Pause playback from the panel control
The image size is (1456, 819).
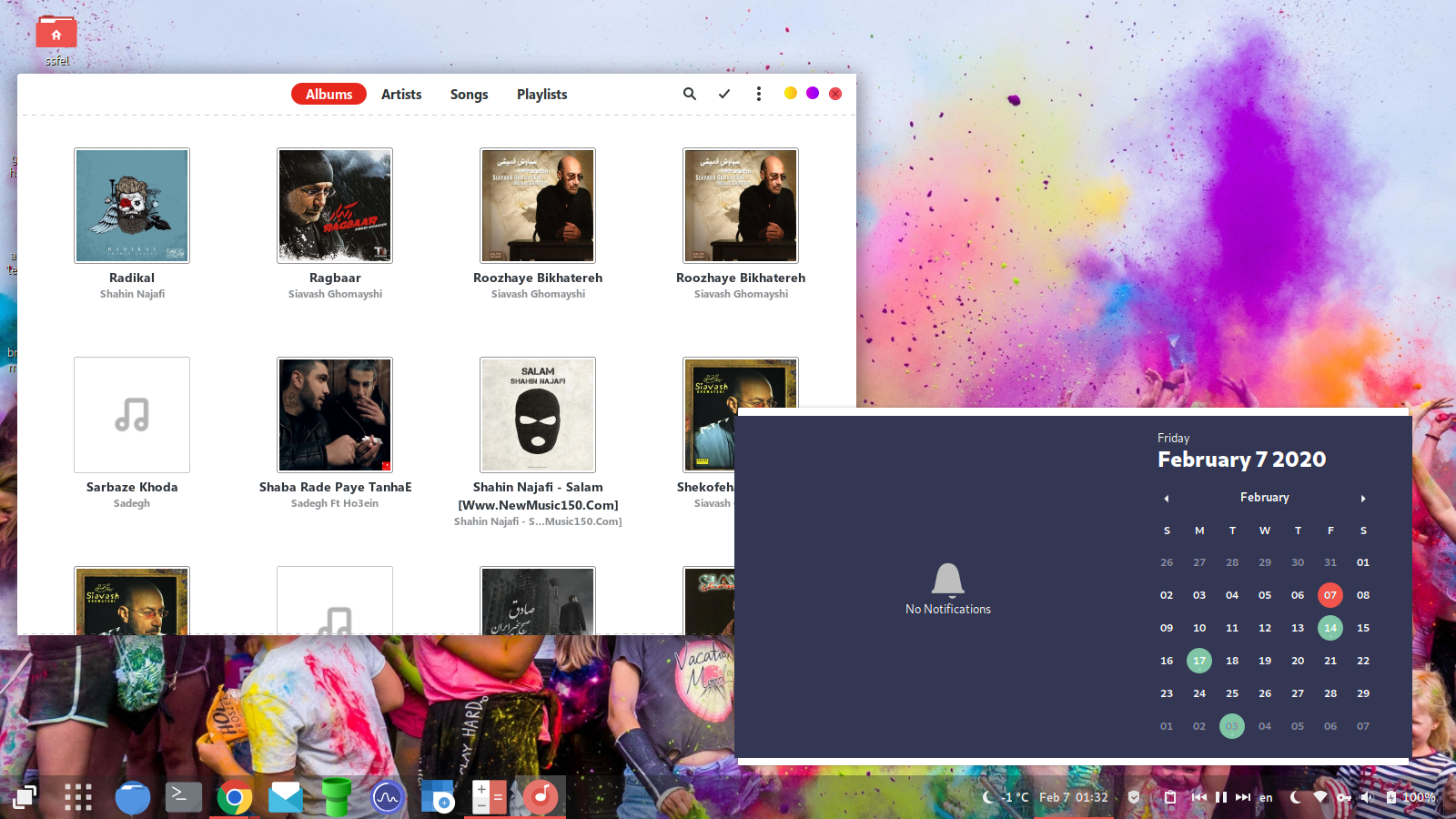[x=1221, y=797]
